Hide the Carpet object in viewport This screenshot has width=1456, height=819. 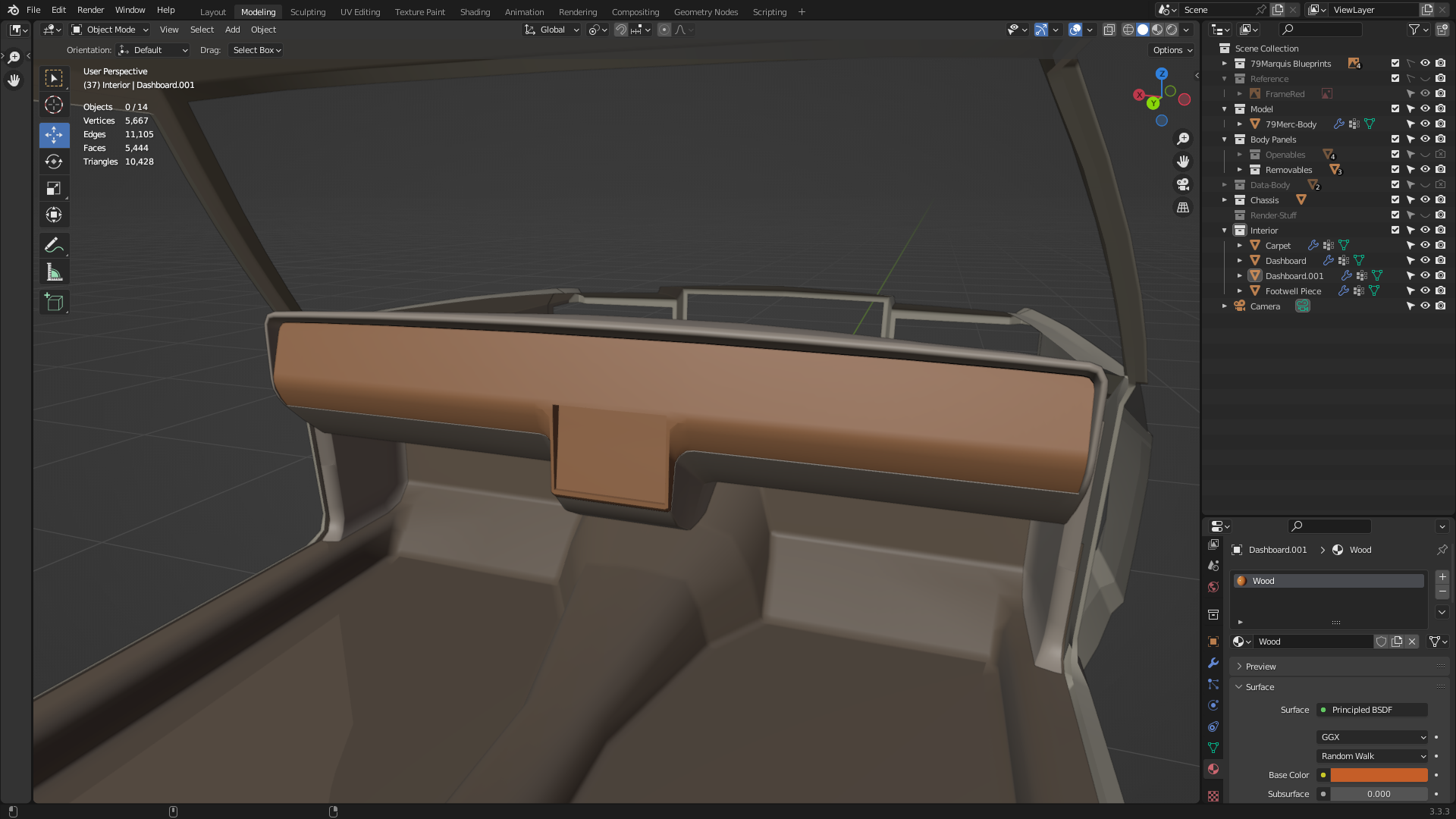coord(1425,245)
